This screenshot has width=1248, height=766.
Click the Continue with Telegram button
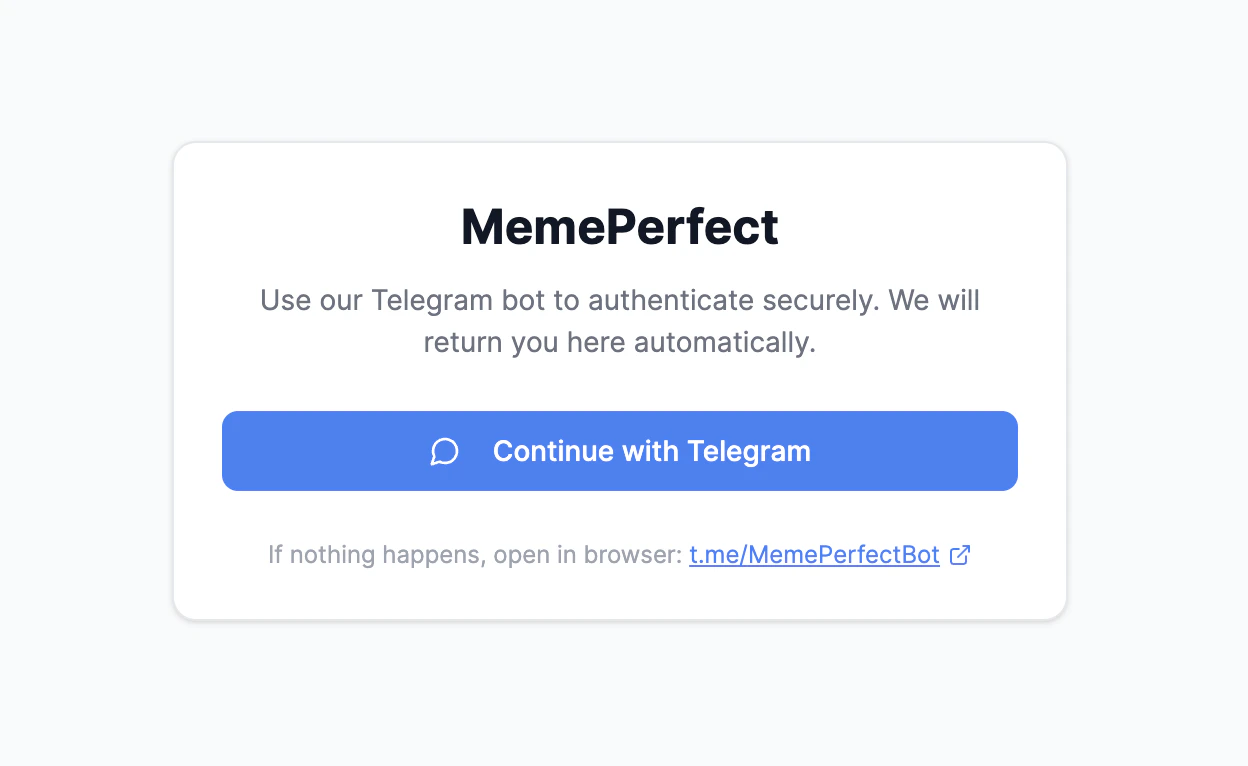[x=620, y=451]
